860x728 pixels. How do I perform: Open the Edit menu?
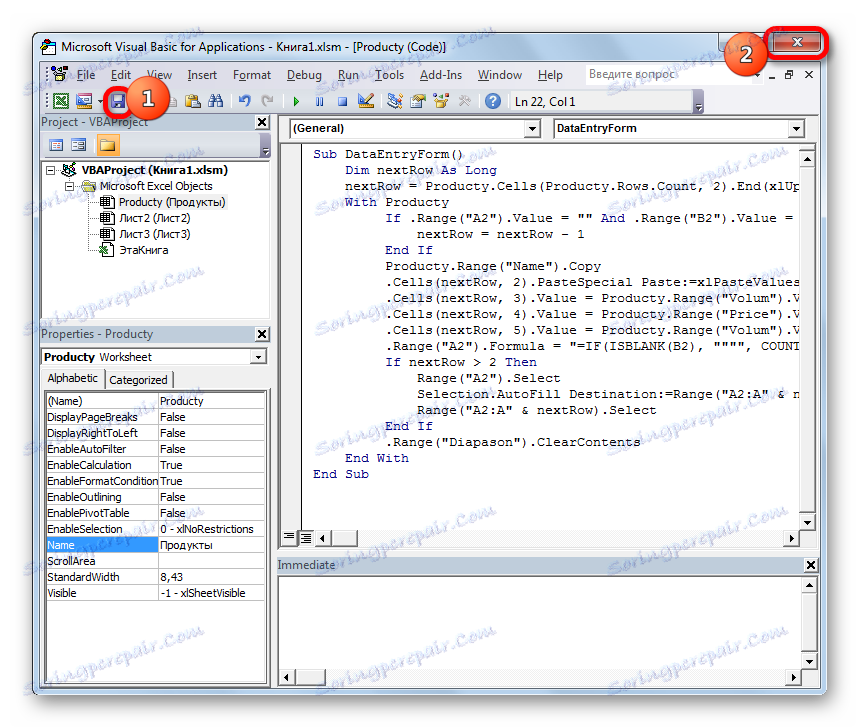coord(121,75)
